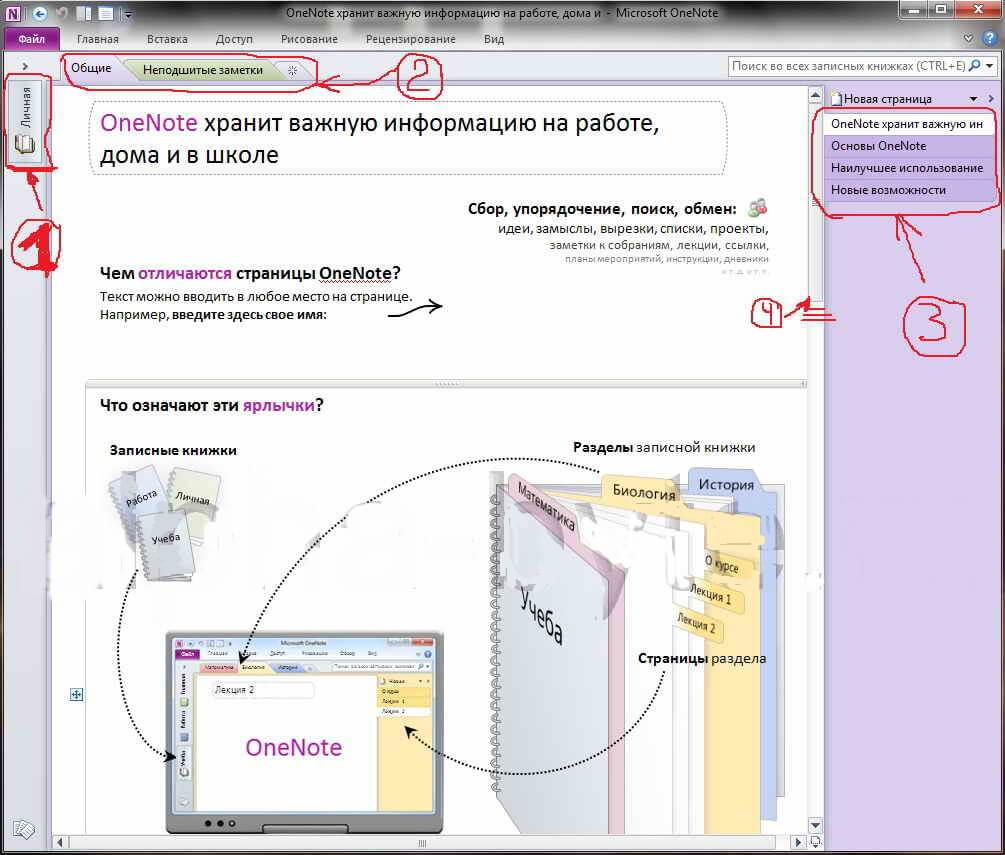Click the Новая страница button
Image resolution: width=1005 pixels, height=855 pixels.
pyautogui.click(x=886, y=99)
